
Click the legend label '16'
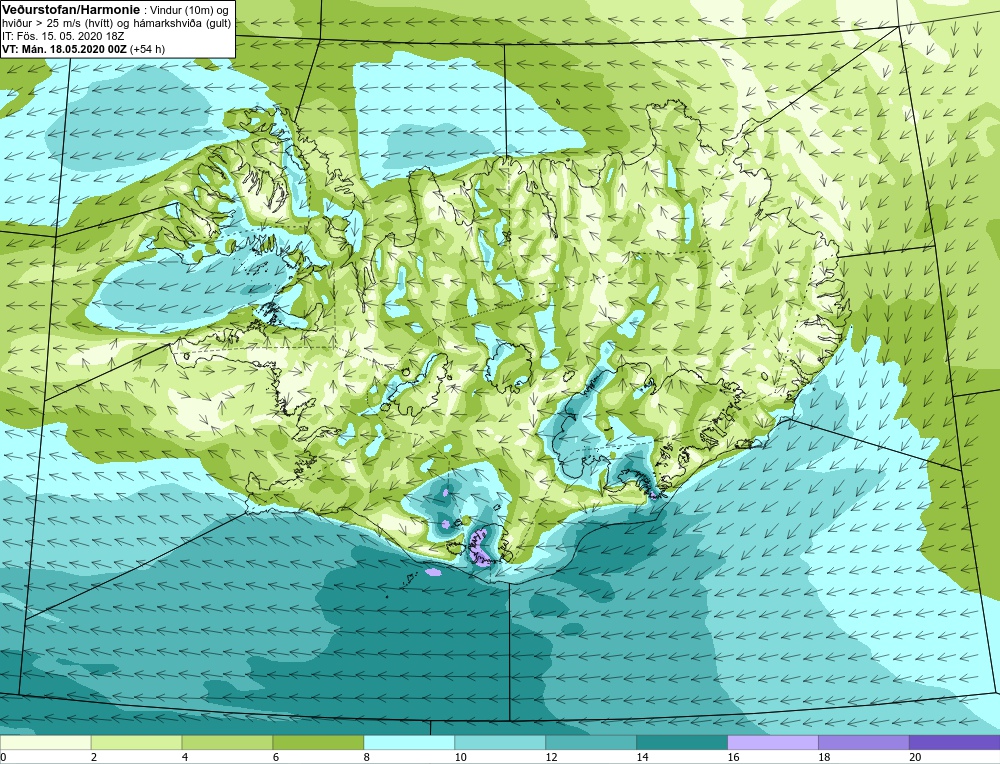tap(733, 758)
